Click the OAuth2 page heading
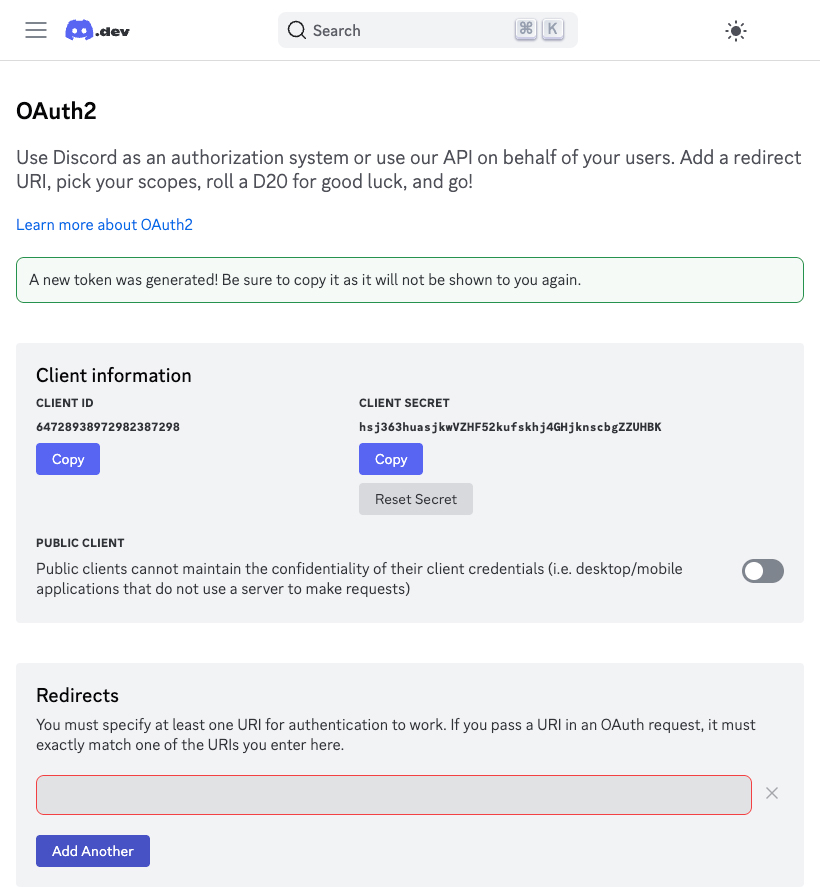This screenshot has width=820, height=887. pos(56,111)
